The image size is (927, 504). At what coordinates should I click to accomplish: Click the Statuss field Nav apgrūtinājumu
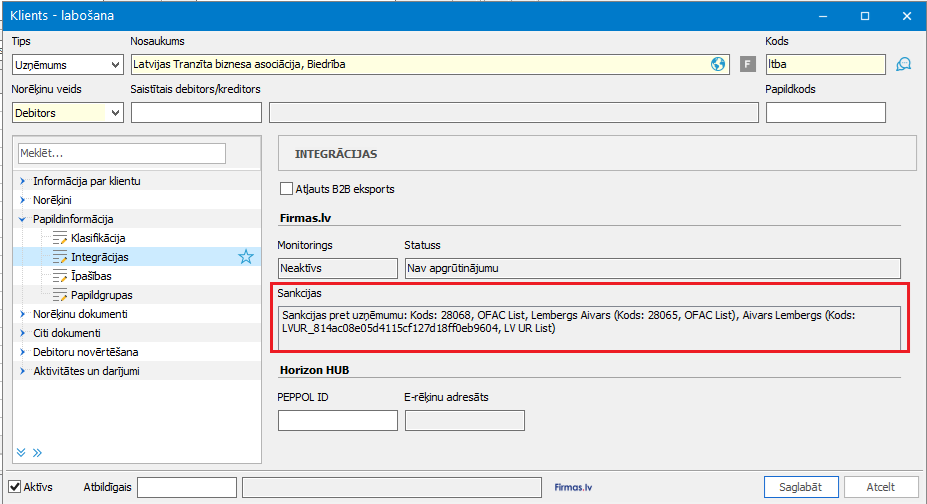(653, 268)
